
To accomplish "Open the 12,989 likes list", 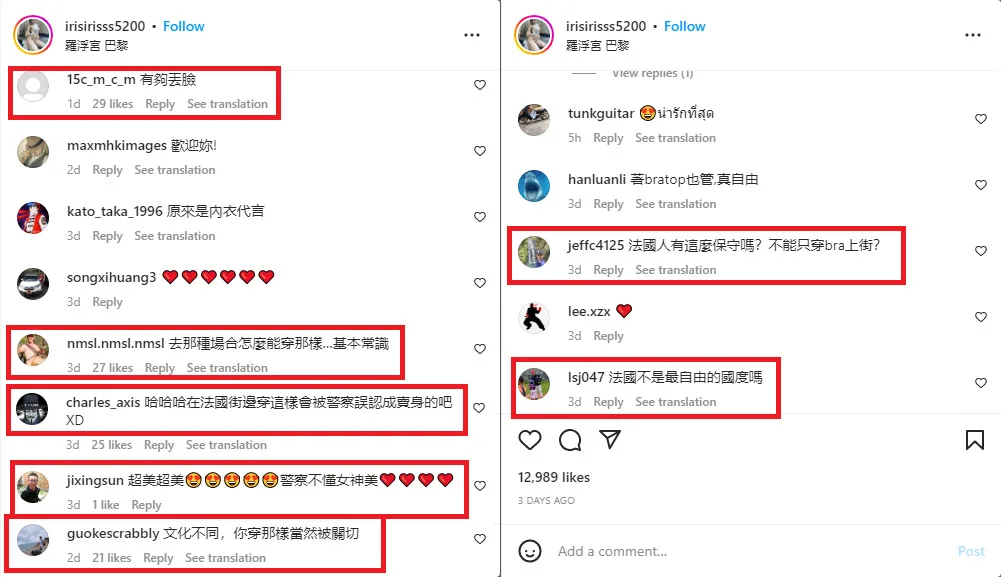I will 553,477.
